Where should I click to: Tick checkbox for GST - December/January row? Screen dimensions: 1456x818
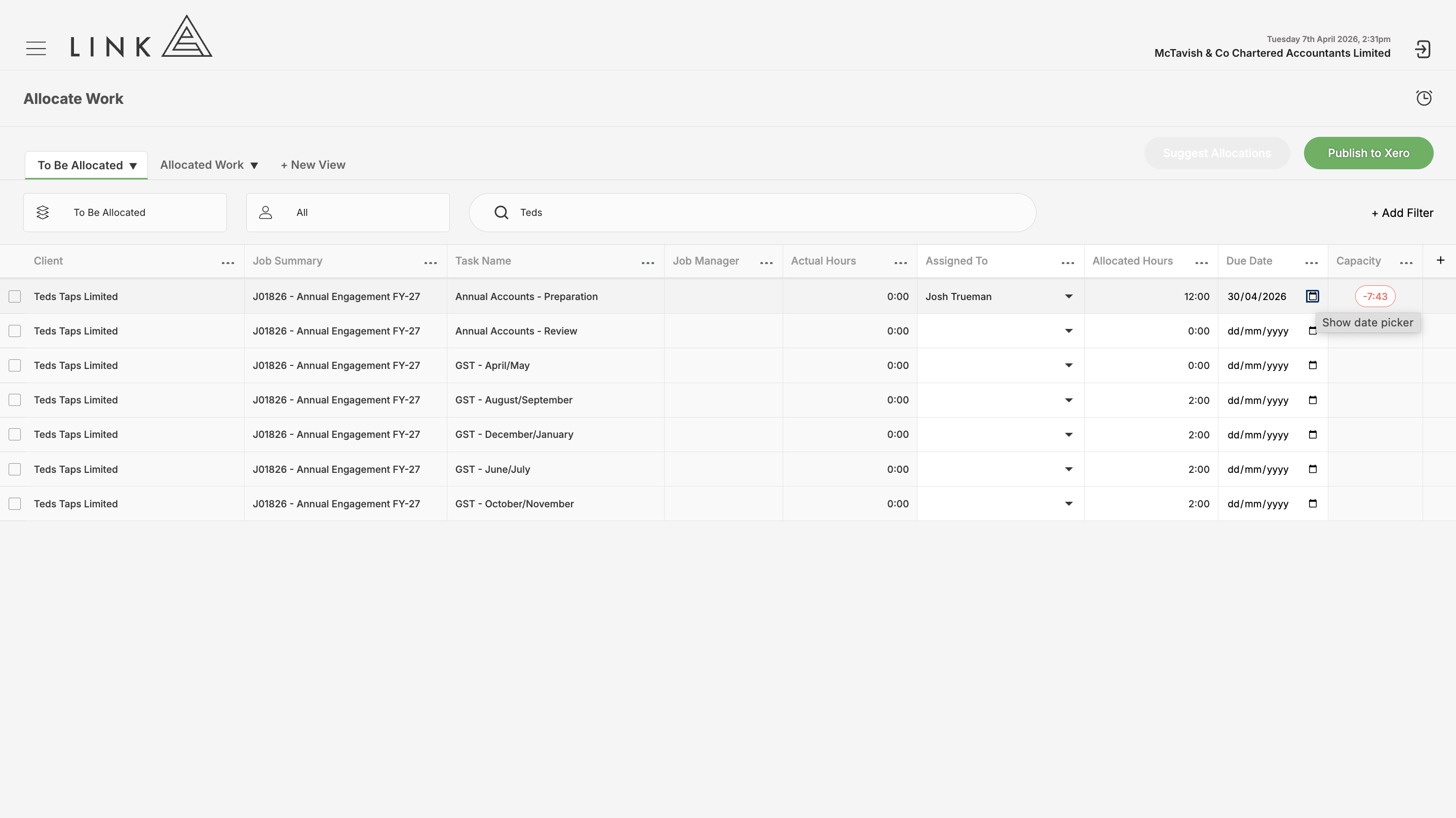(x=15, y=435)
